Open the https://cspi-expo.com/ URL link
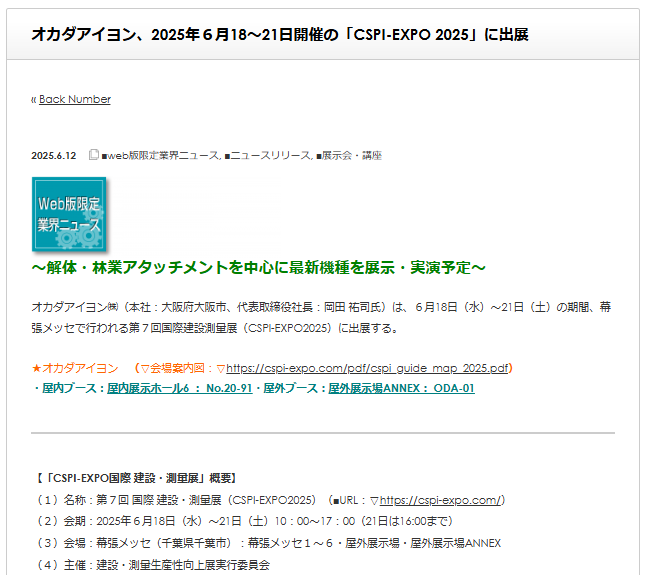Screen dimensions: 646x575 [440, 500]
